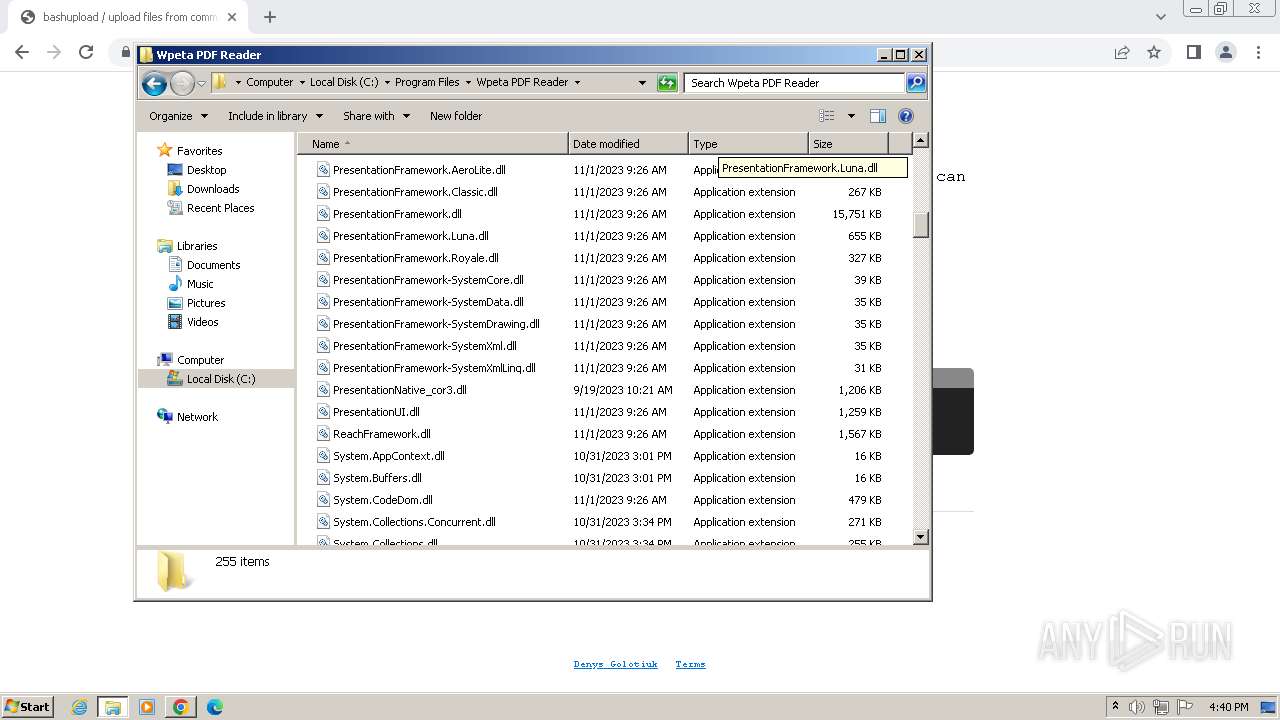This screenshot has width=1280, height=720.
Task: Open Windows Media Player taskbar icon
Action: click(x=147, y=707)
